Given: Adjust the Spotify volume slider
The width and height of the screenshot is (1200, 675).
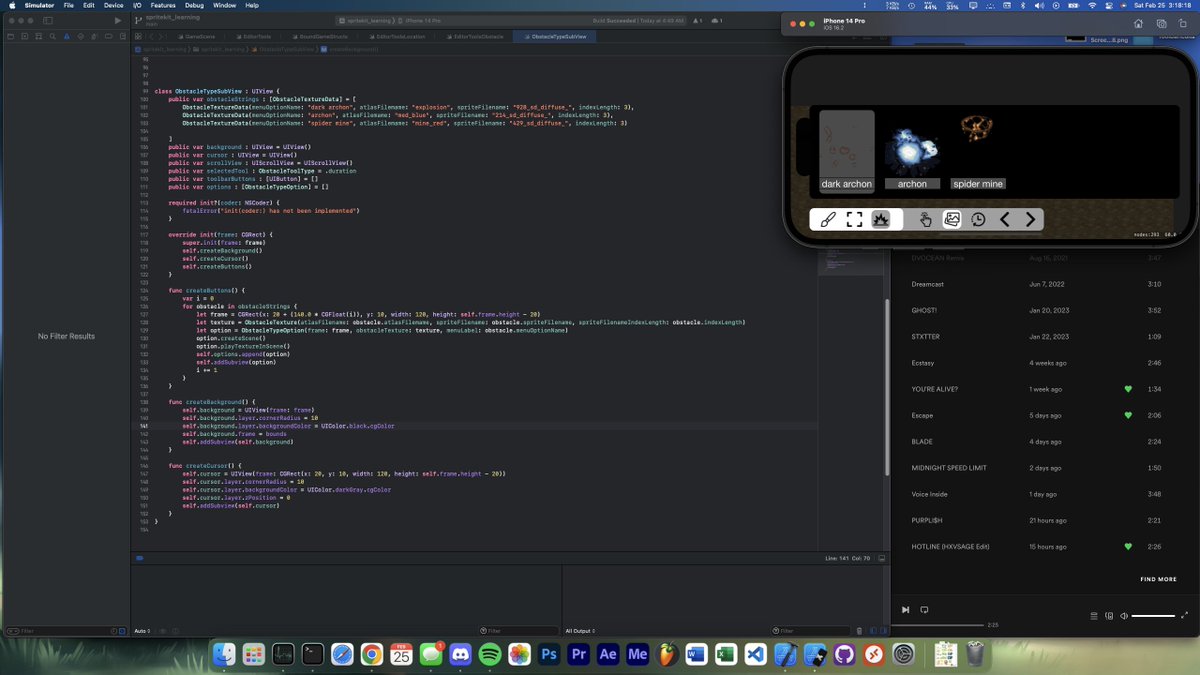Looking at the screenshot, I should [x=1153, y=616].
